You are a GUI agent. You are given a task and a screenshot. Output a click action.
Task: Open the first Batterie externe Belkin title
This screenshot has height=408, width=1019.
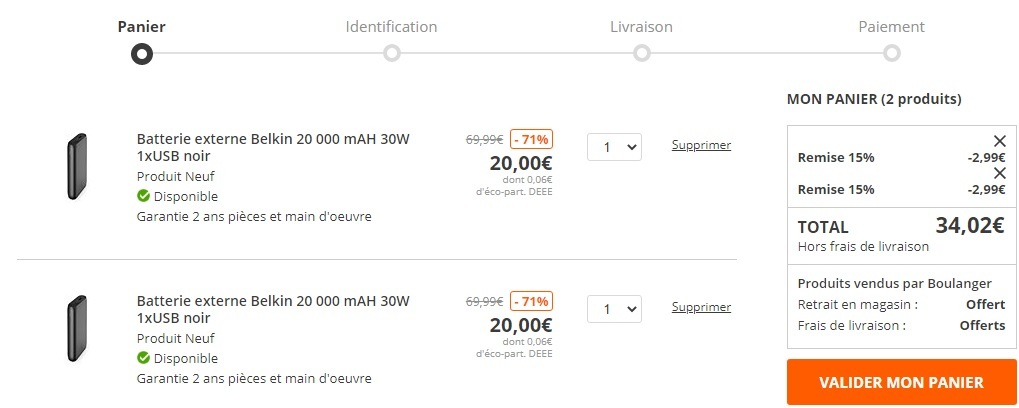pyautogui.click(x=273, y=147)
